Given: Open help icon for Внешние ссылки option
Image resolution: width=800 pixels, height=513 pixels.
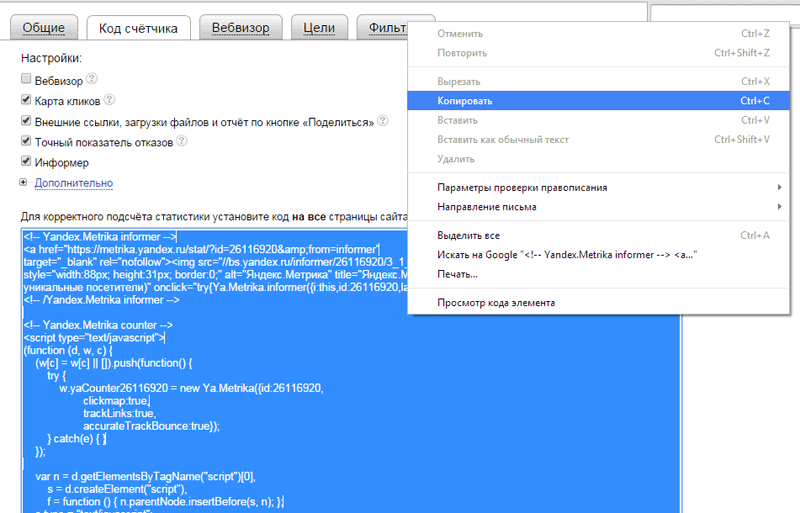Looking at the screenshot, I should [383, 121].
